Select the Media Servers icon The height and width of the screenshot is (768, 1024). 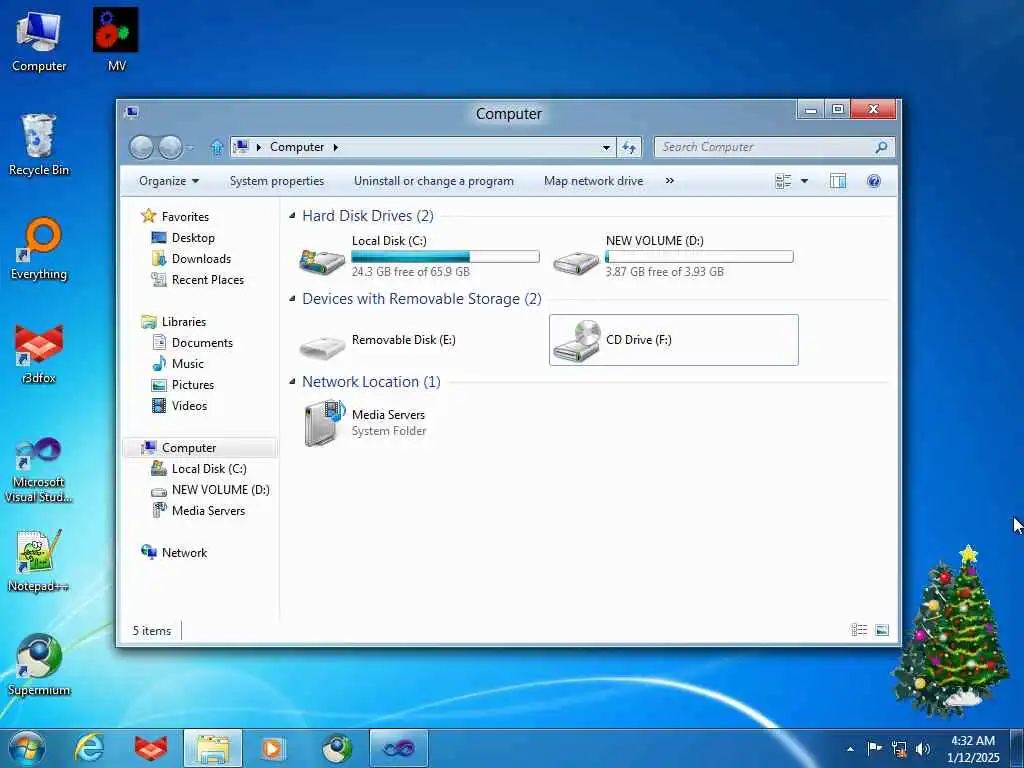click(325, 423)
